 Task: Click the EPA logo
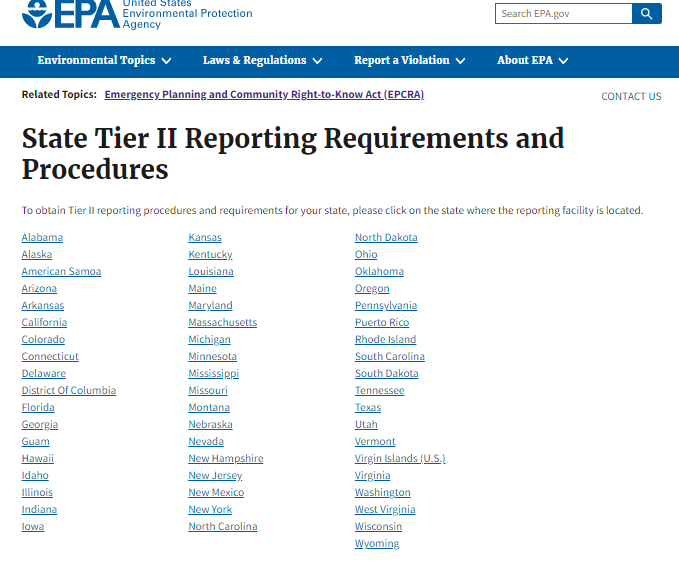[137, 14]
